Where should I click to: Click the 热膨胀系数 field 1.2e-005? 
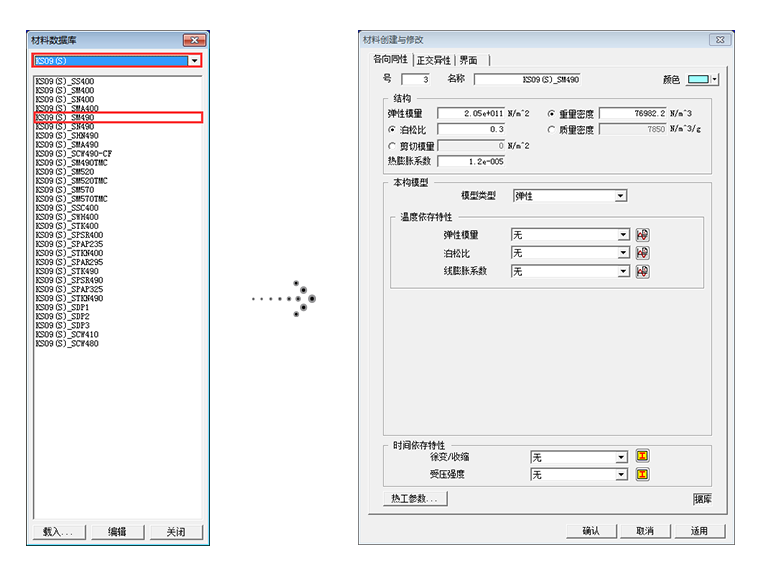(x=471, y=161)
